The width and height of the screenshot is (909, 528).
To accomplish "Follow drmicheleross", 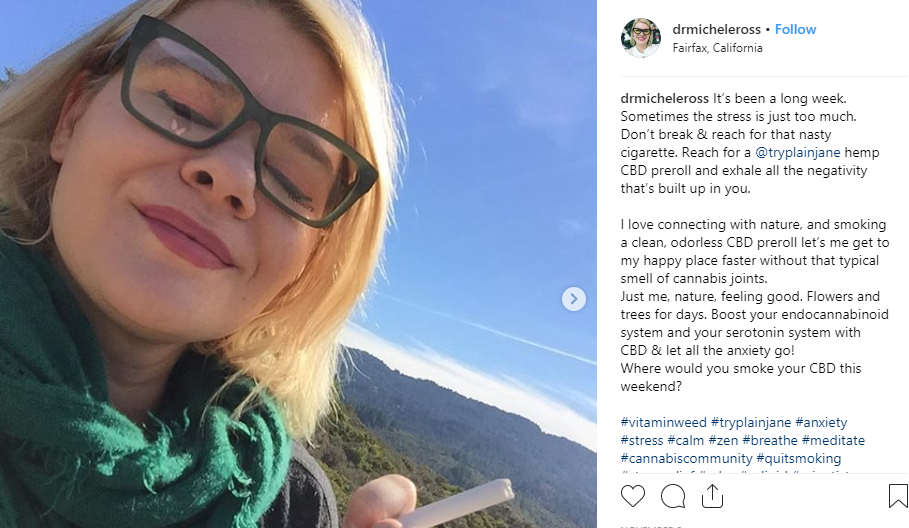I will 795,30.
